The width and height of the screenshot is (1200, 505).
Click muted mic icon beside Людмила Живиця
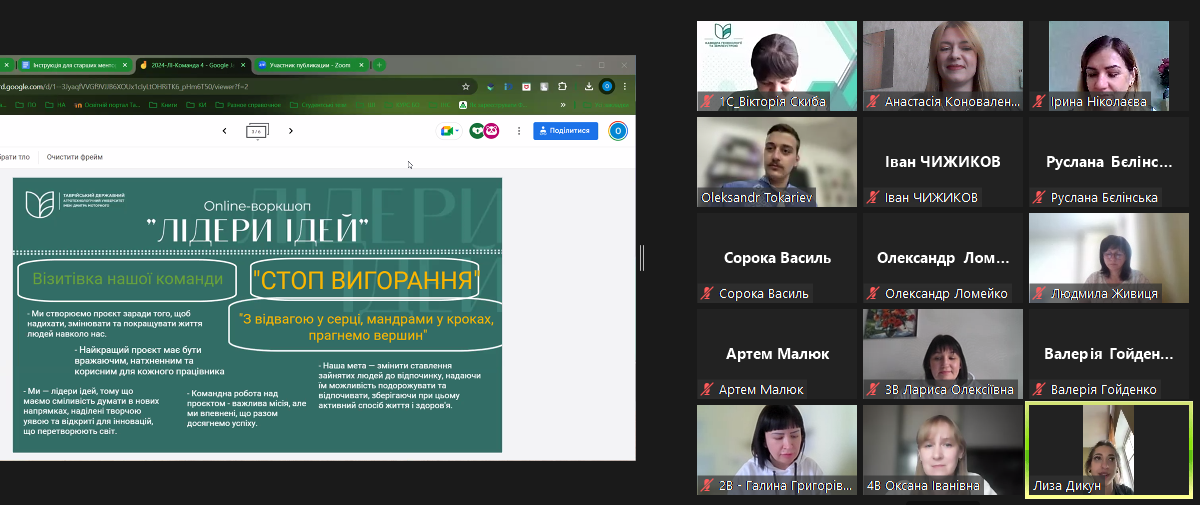pos(1040,294)
